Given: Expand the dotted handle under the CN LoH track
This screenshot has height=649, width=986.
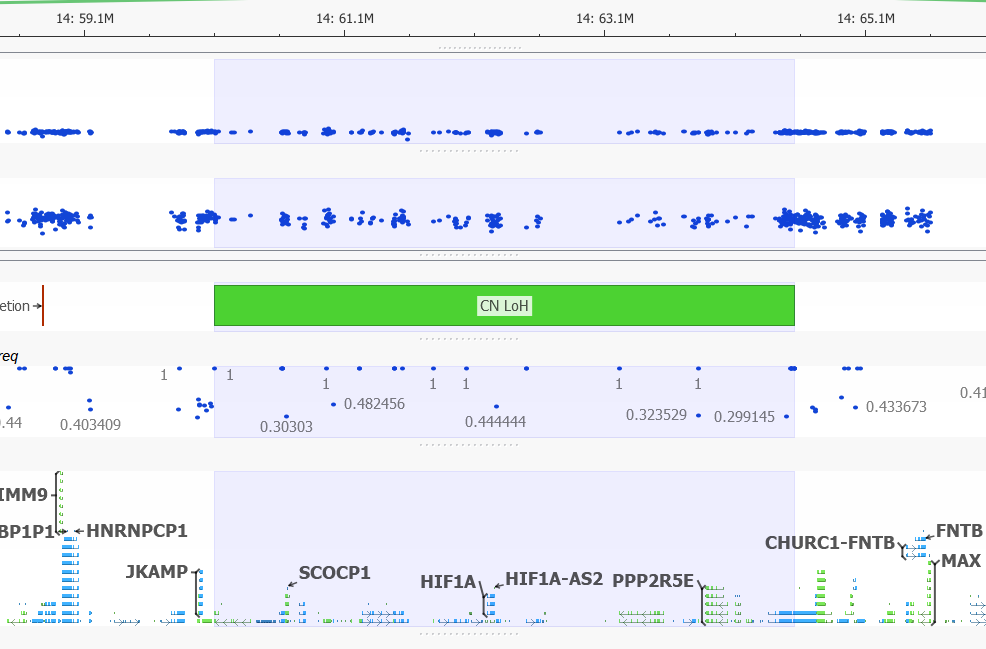Looking at the screenshot, I should [470, 337].
